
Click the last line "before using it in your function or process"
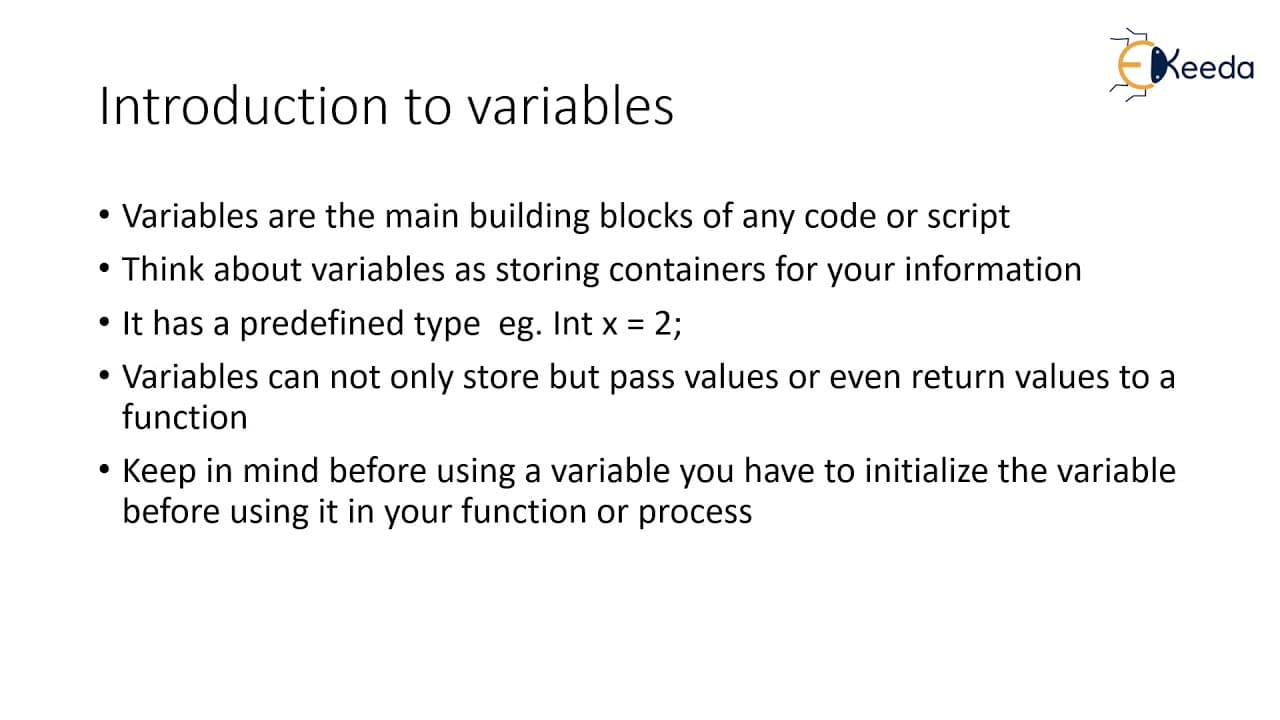pos(437,511)
